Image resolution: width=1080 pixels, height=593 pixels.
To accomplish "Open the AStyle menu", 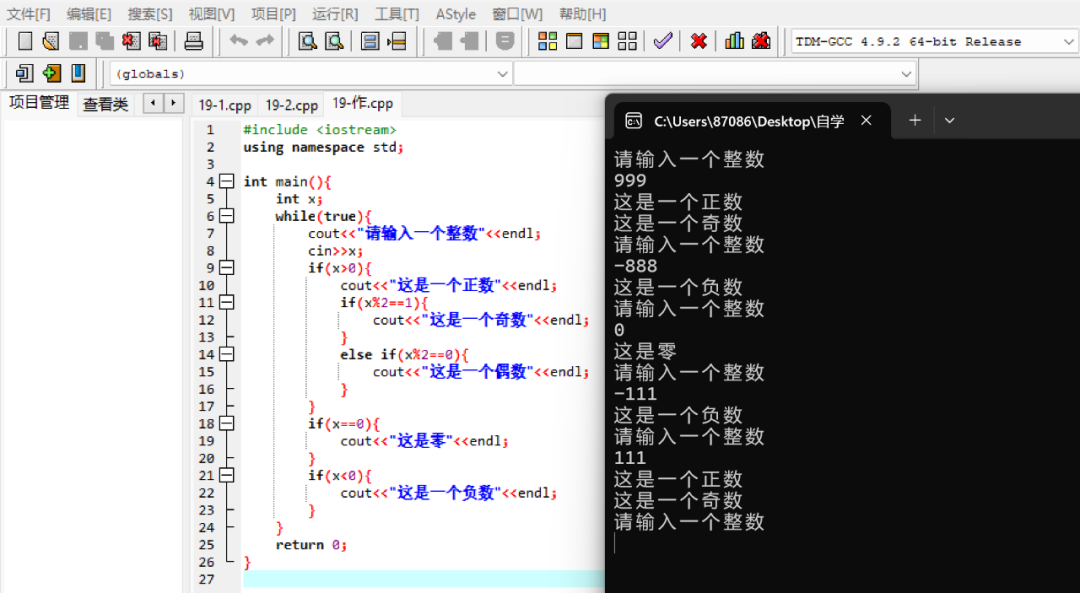I will tap(455, 14).
